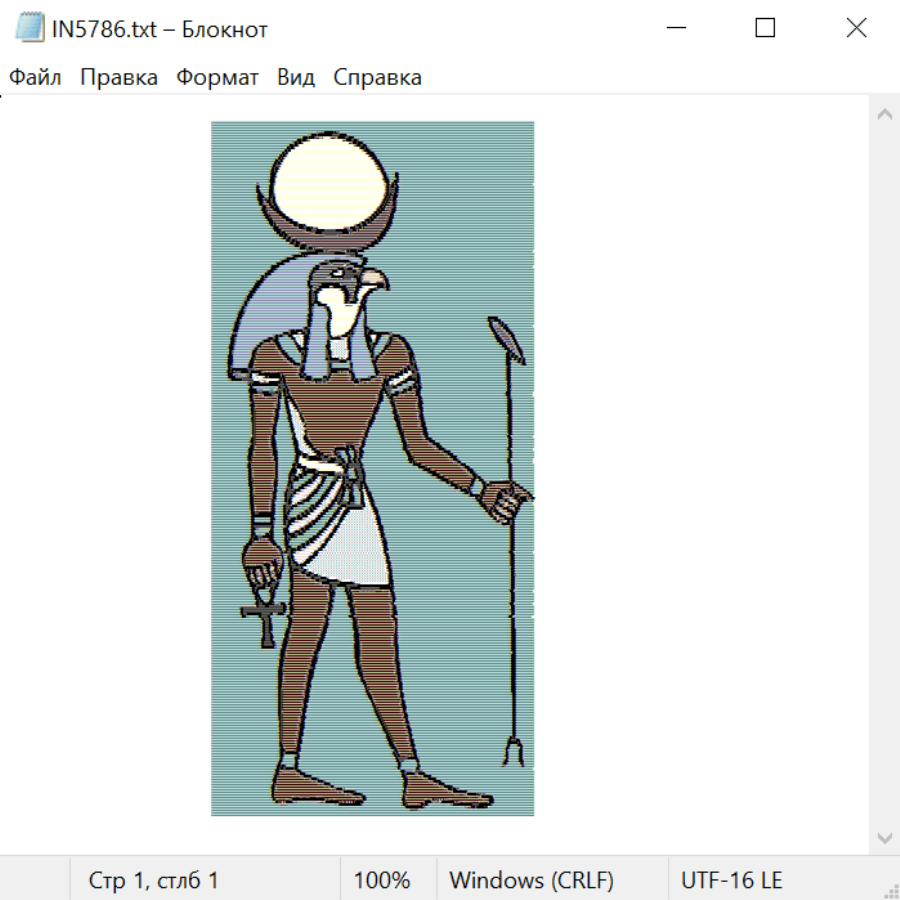
Task: Click the Notepad icon in the title bar
Action: point(29,28)
